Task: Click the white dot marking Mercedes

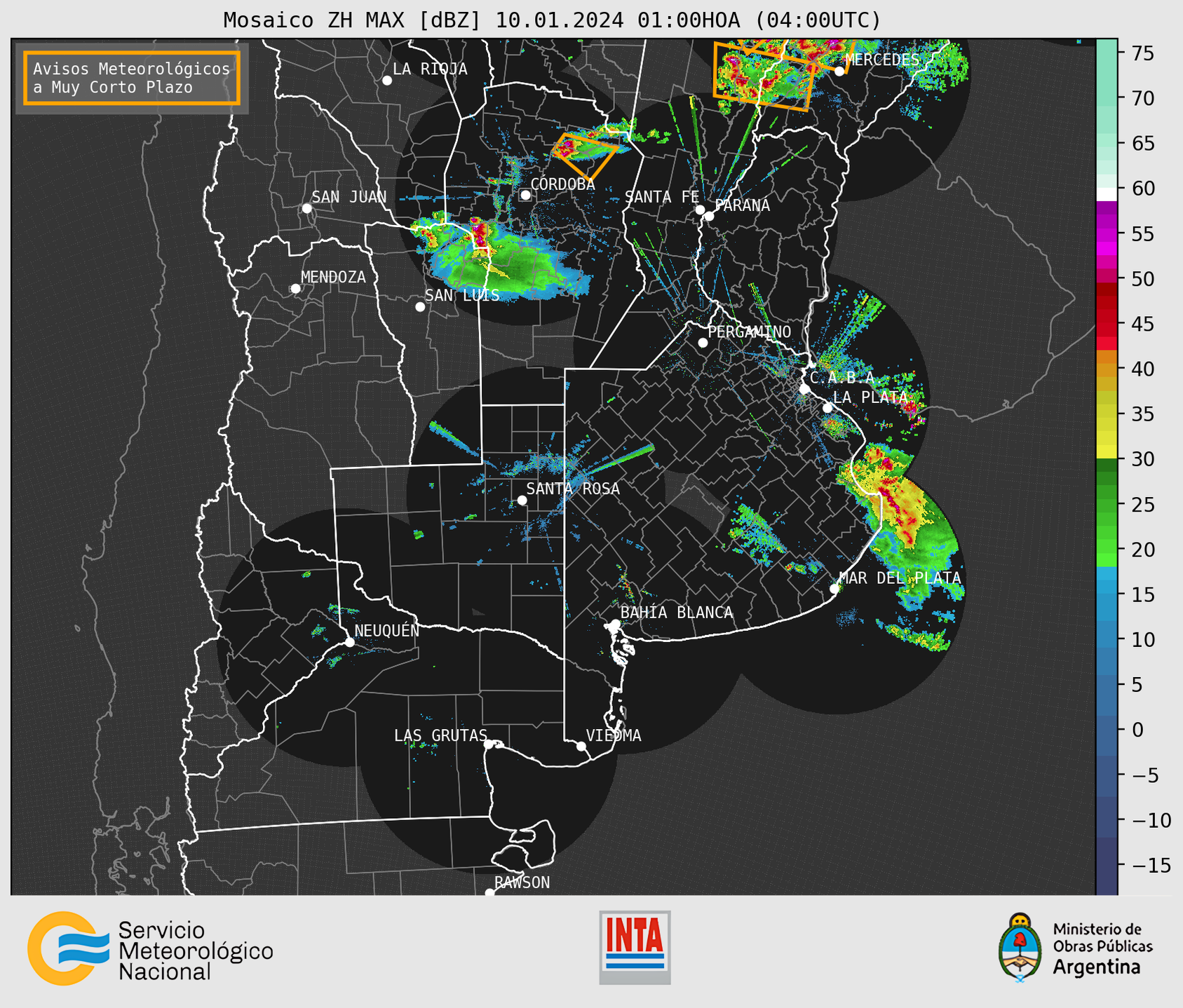Action: [x=839, y=71]
